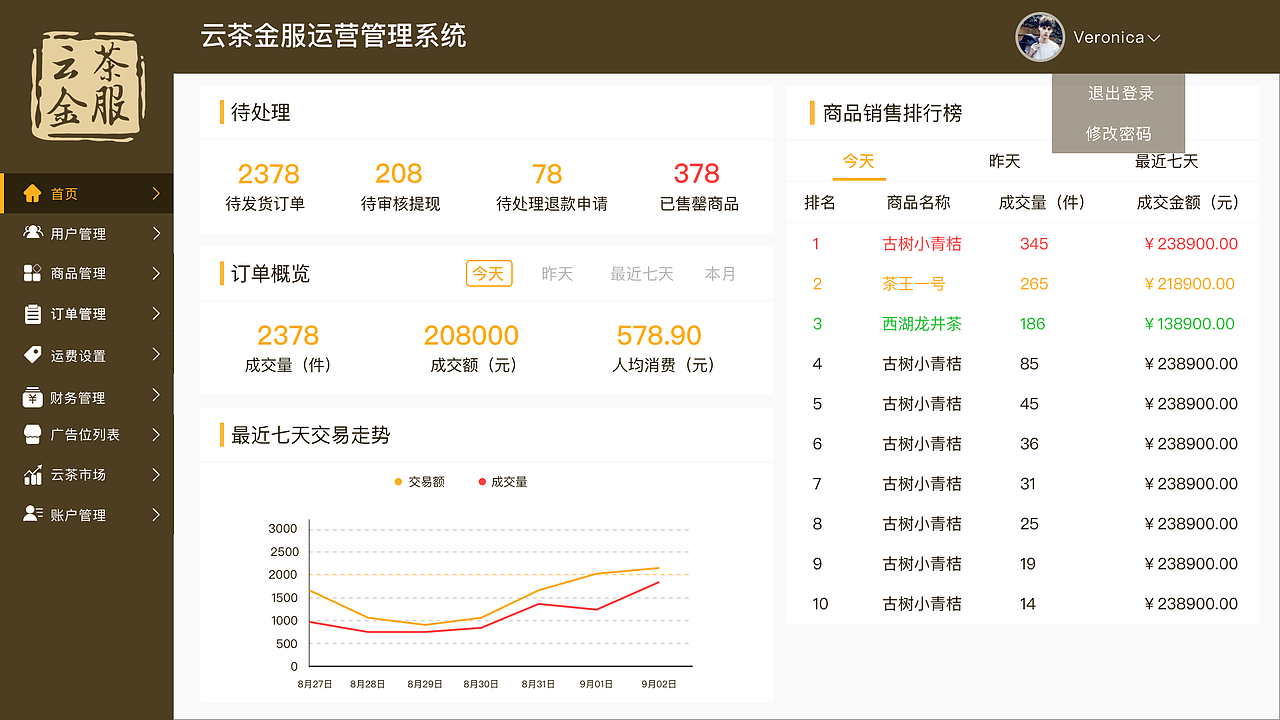This screenshot has width=1280, height=720.
Task: Expand the 账户管理 submenu chevron
Action: click(155, 514)
